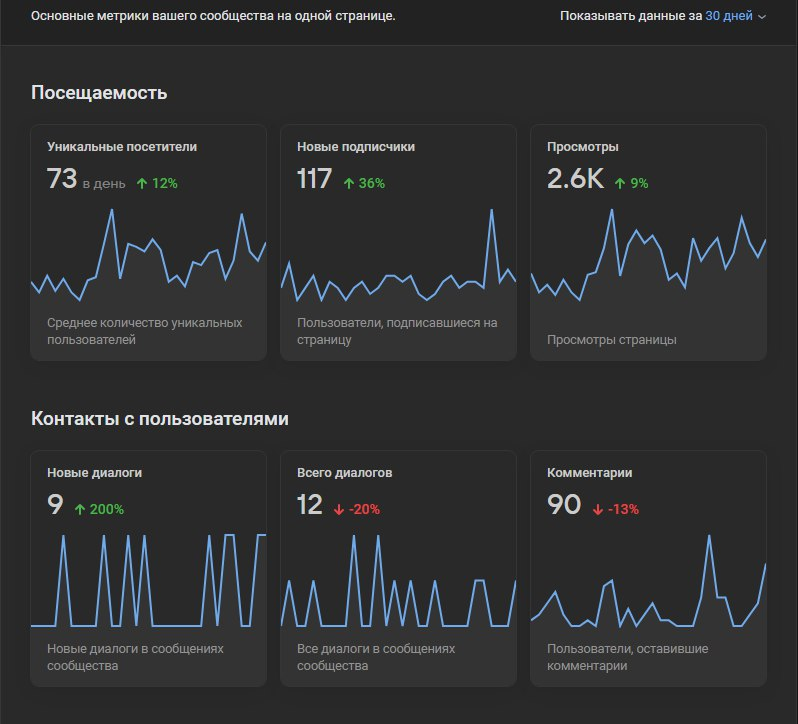This screenshot has height=724, width=798.
Task: Click the green up arrow beside 200%
Action: pyautogui.click(x=80, y=509)
